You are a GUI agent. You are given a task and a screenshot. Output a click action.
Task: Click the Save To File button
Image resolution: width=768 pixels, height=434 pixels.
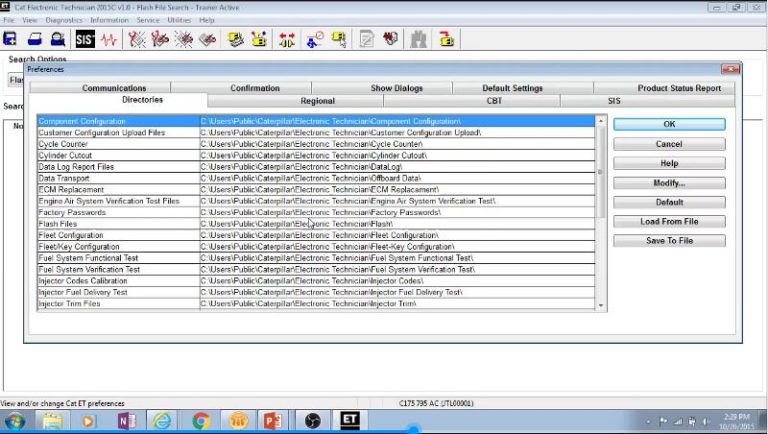[669, 240]
